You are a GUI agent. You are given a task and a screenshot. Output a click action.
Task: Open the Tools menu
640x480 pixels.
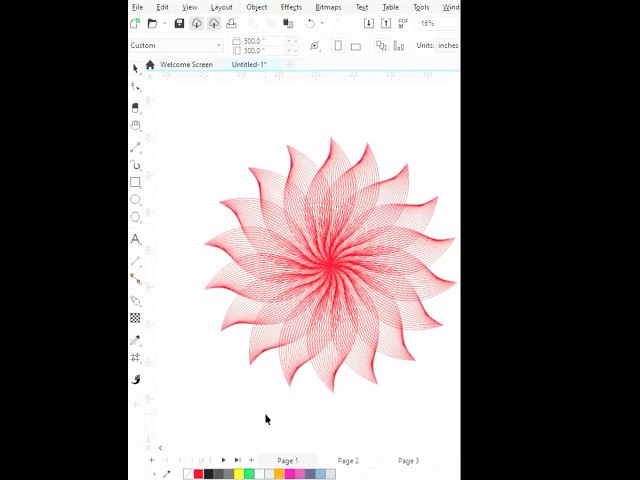(421, 7)
